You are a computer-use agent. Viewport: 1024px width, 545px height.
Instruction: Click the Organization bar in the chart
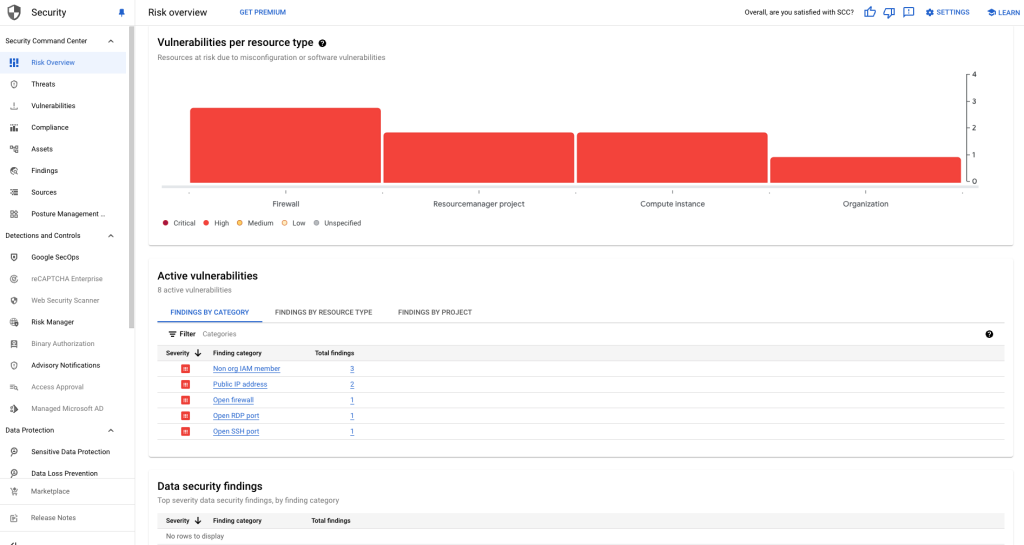(865, 170)
